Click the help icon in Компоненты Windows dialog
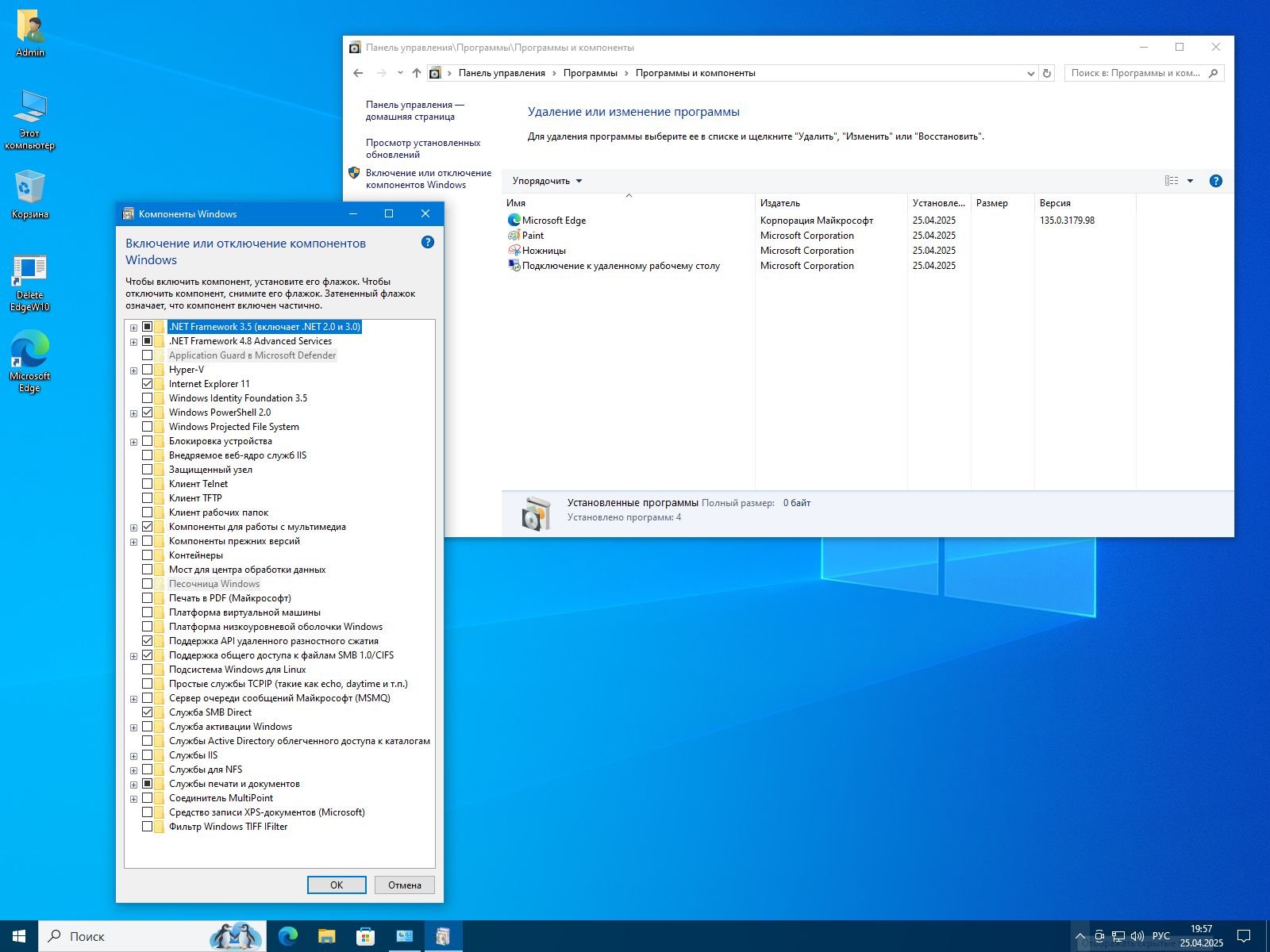The width and height of the screenshot is (1270, 952). coord(428,243)
